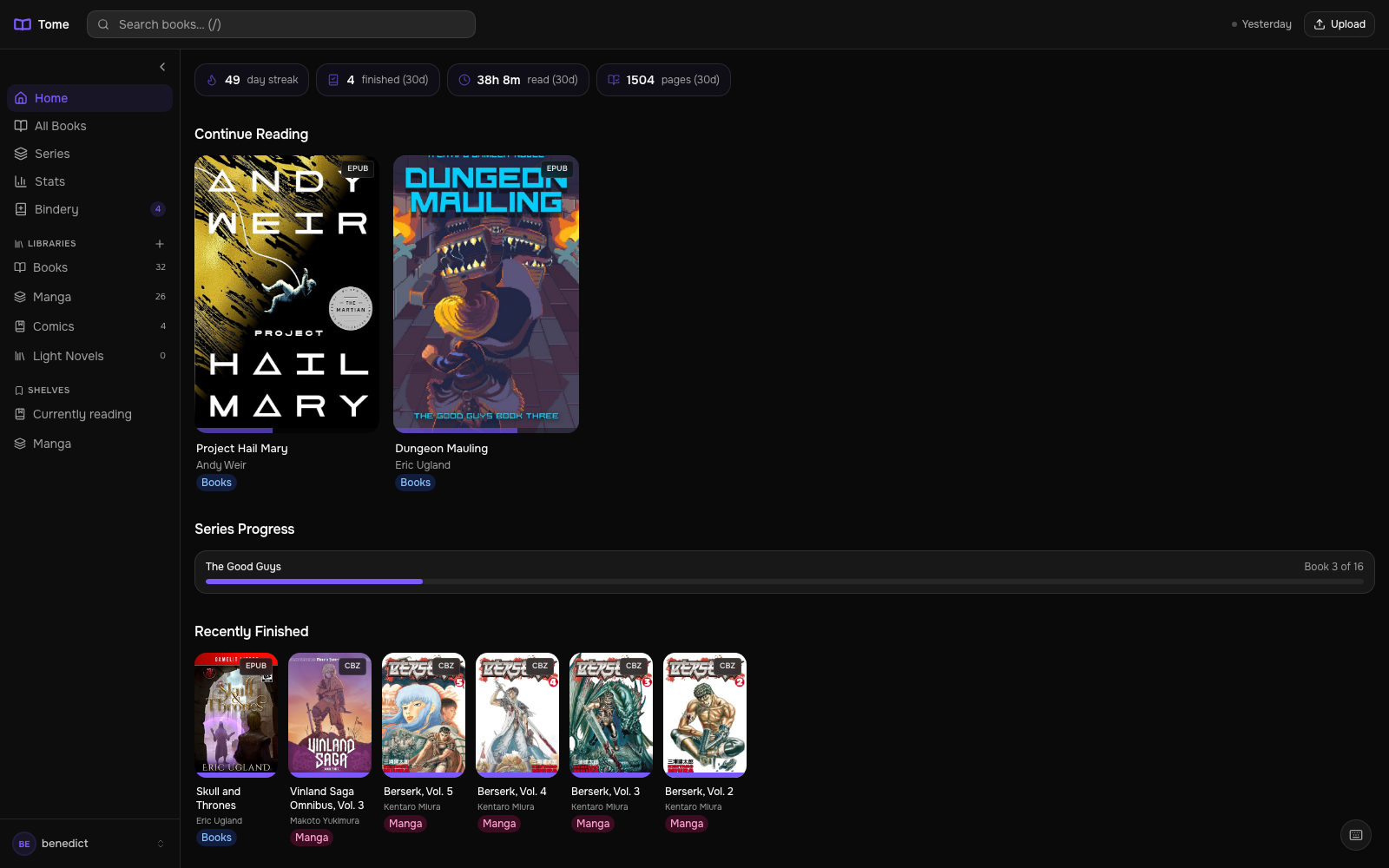Click the Currently reading shelf icon
This screenshot has height=868, width=1389.
[x=20, y=414]
